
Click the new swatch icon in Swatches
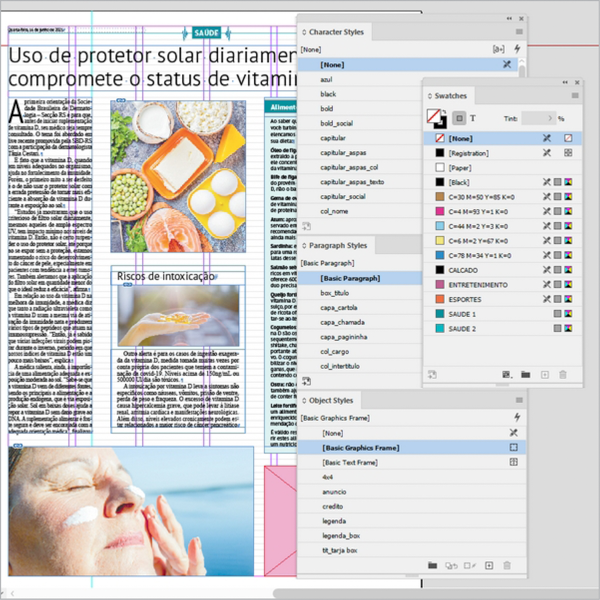click(x=545, y=375)
